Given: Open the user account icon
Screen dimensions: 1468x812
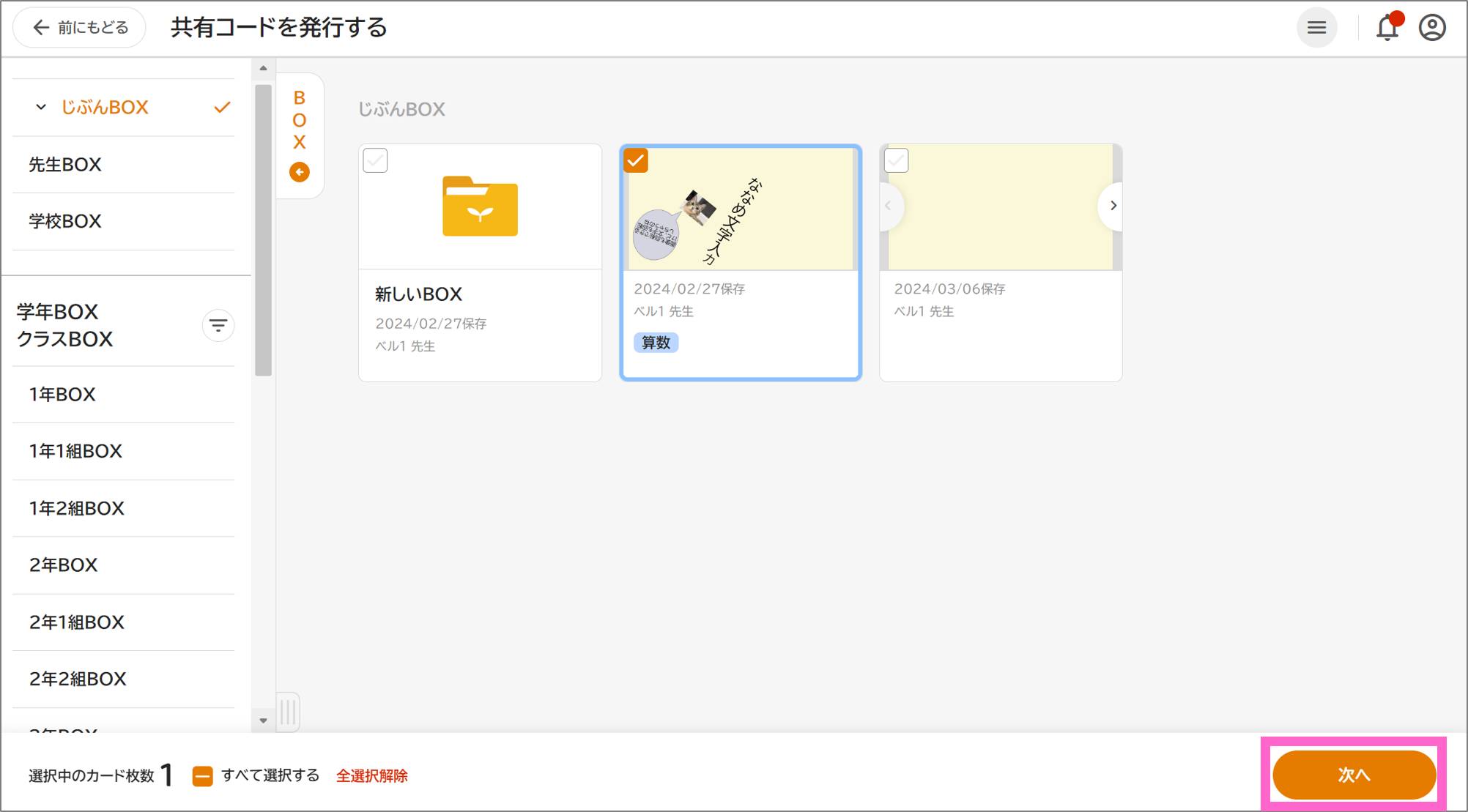Looking at the screenshot, I should [1431, 28].
